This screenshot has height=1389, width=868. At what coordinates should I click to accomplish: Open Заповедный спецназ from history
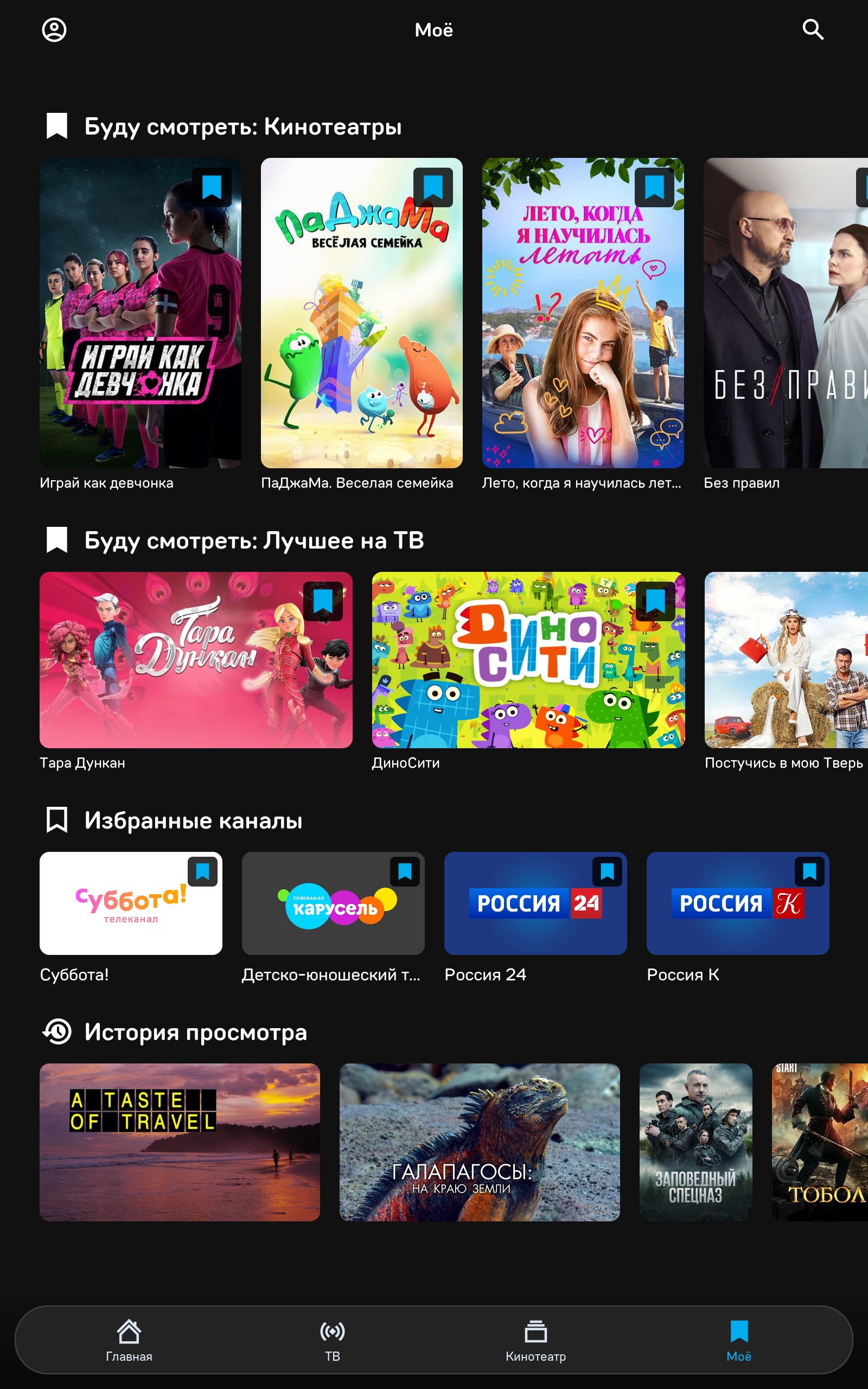(x=696, y=1142)
